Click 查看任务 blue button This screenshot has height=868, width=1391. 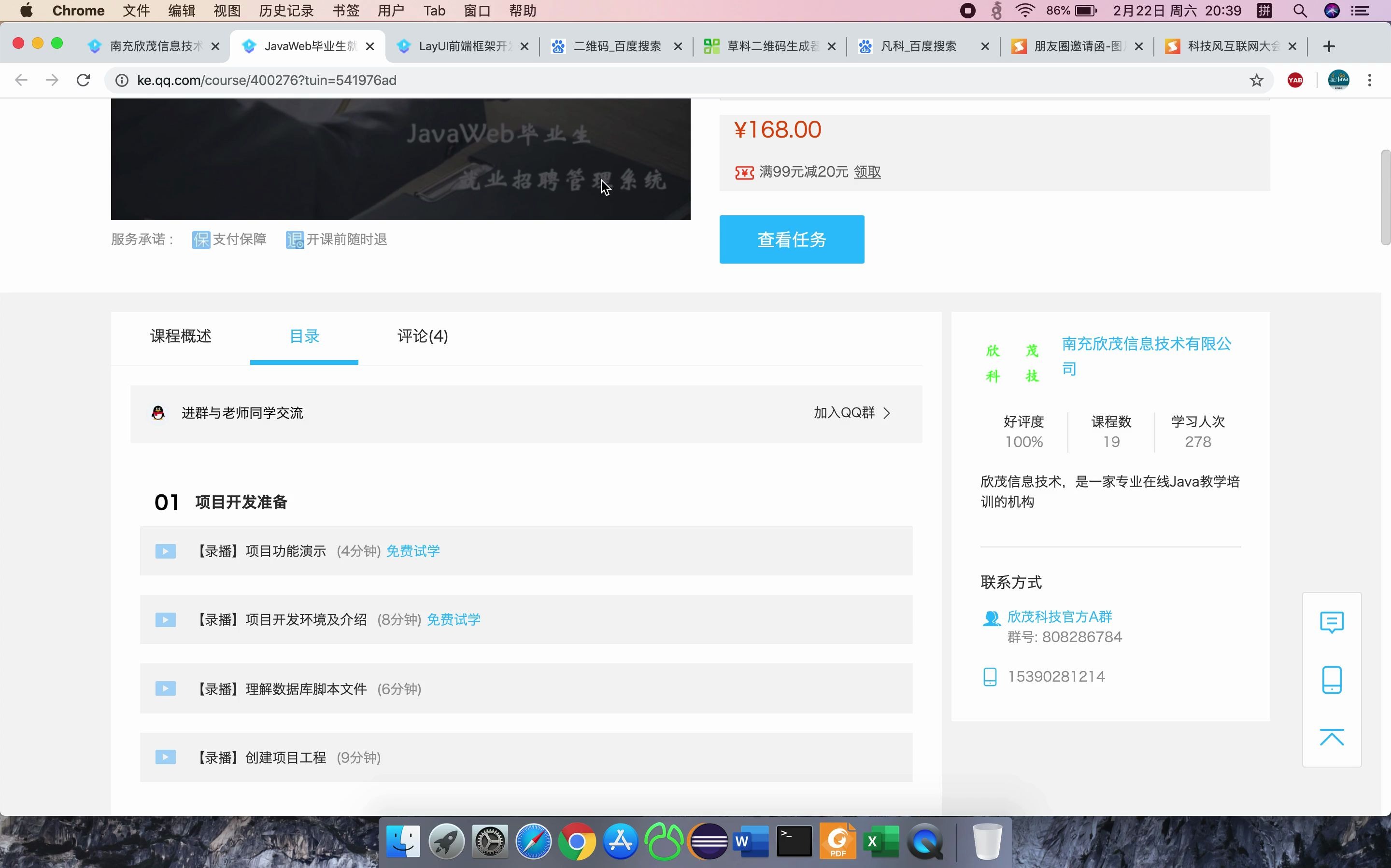(x=792, y=239)
